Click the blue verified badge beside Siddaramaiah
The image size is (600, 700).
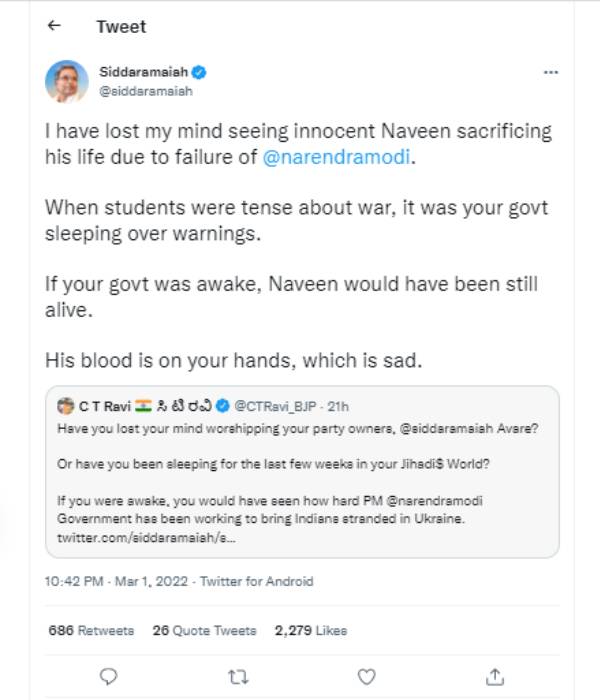pyautogui.click(x=200, y=72)
